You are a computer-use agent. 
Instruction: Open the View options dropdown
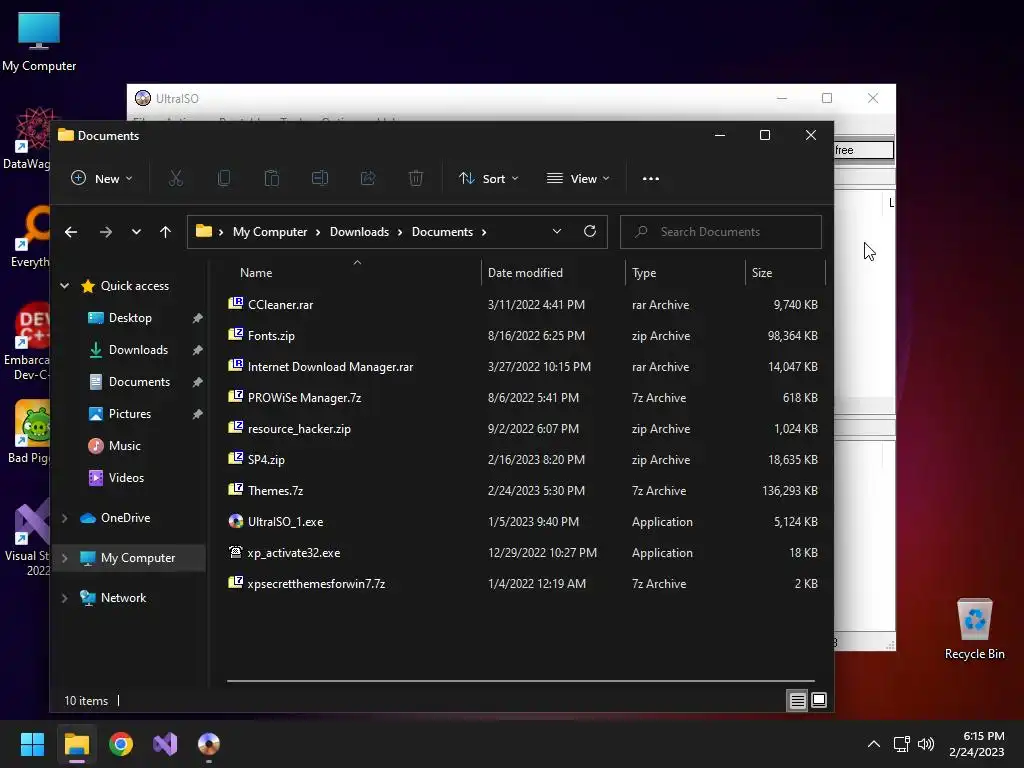click(x=579, y=178)
